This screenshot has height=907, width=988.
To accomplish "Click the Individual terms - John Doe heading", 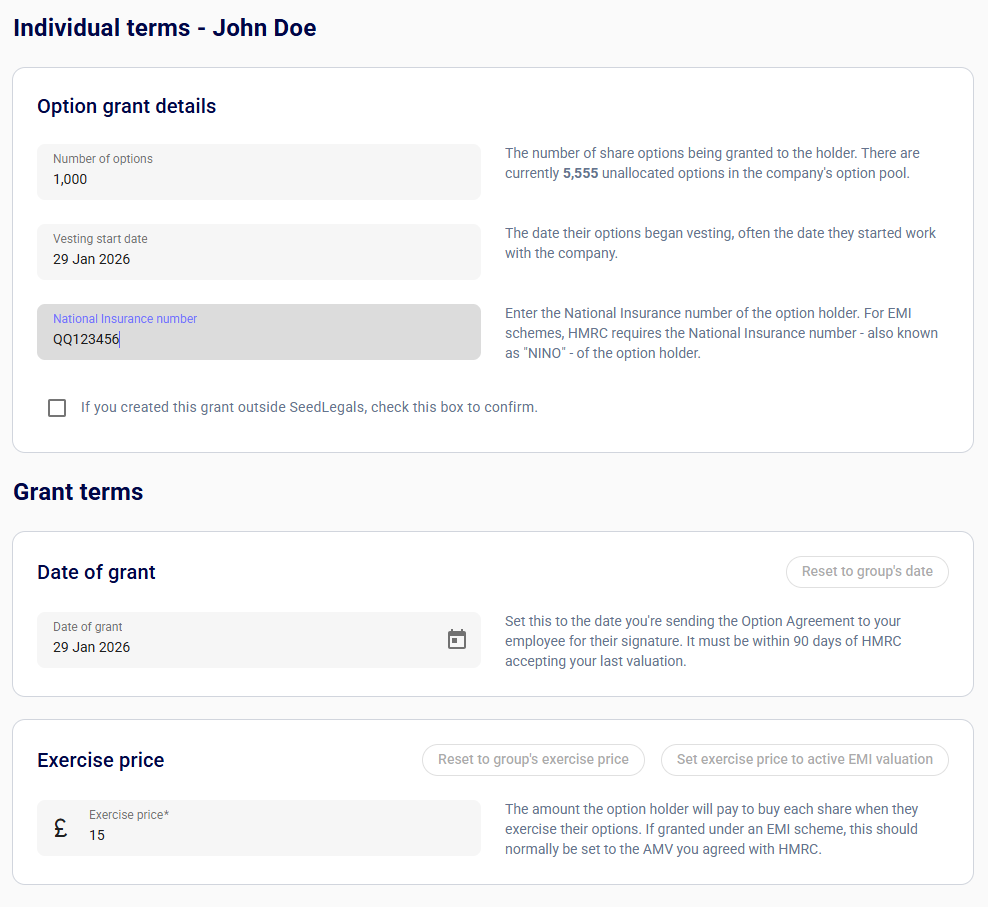I will (x=164, y=28).
